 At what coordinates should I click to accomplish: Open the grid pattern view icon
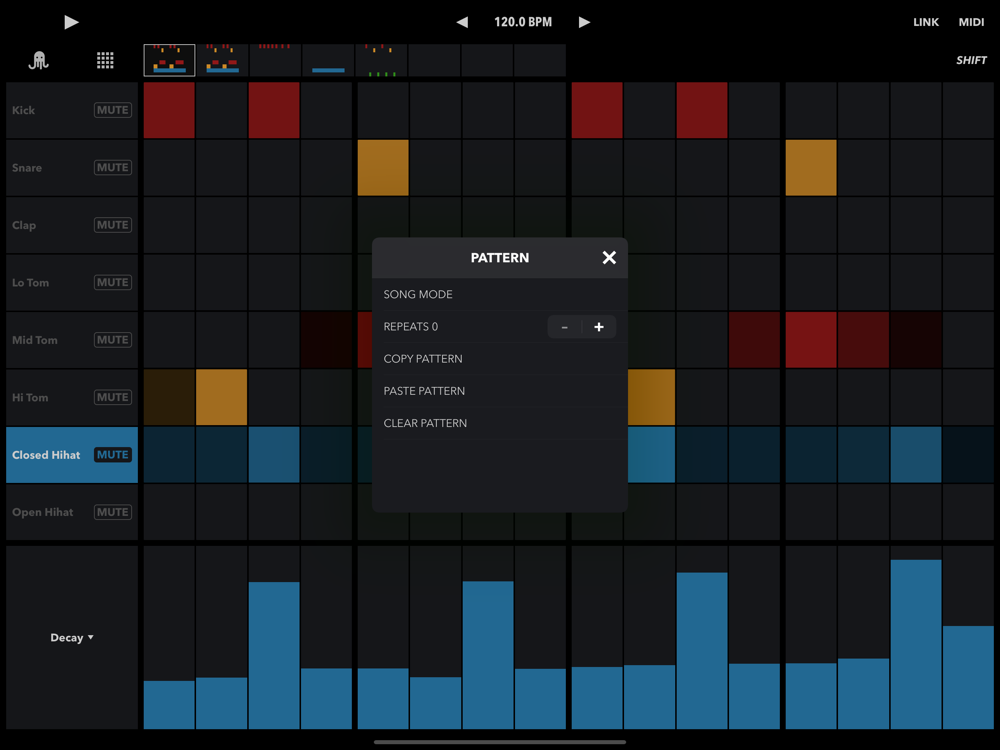pyautogui.click(x=105, y=61)
